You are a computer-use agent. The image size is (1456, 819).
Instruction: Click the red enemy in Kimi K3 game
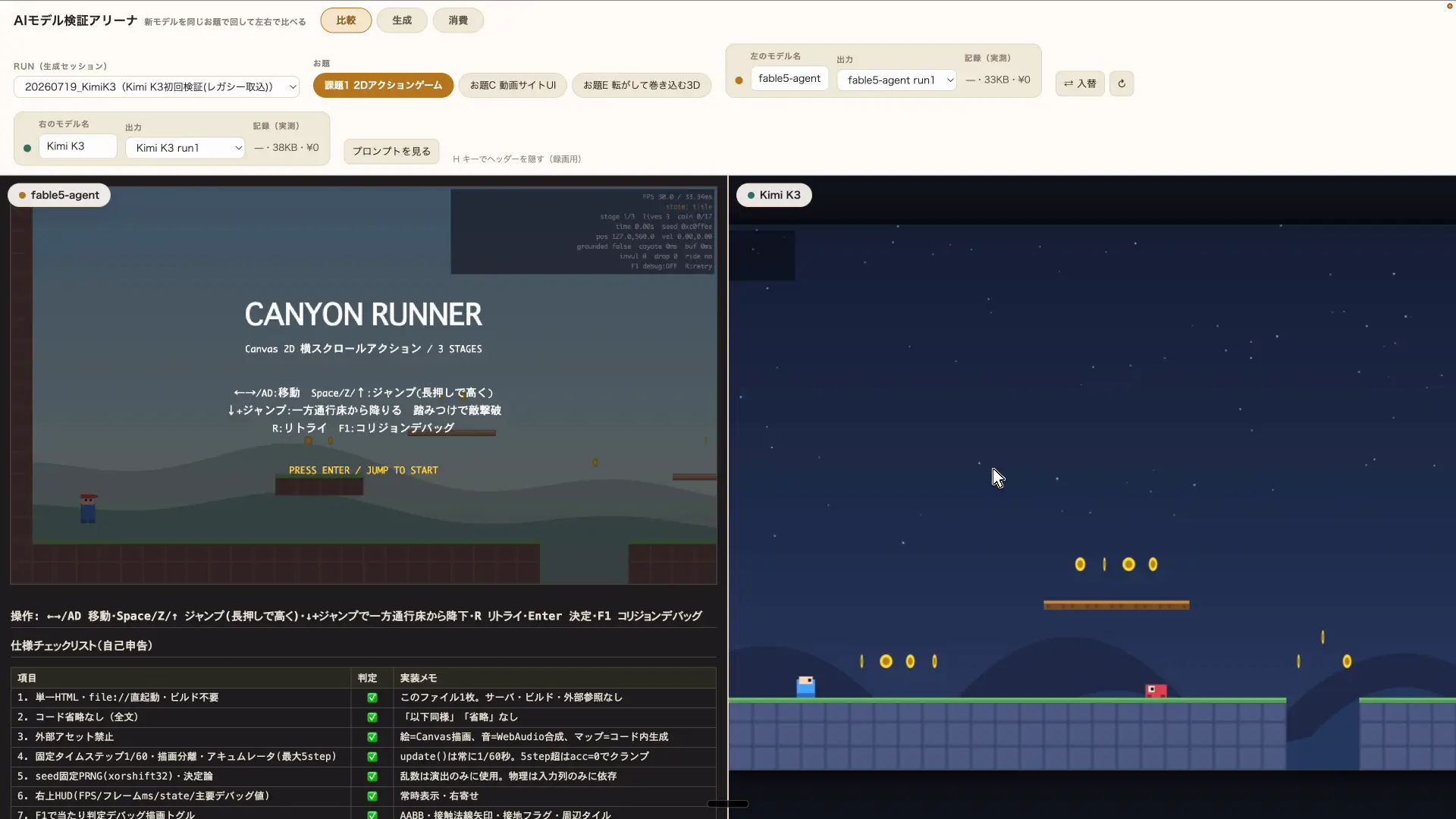[1156, 691]
